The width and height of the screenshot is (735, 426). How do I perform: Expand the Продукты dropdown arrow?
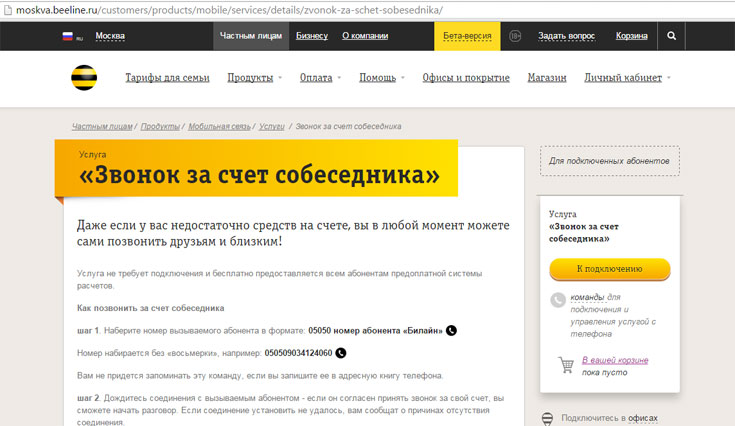point(280,78)
